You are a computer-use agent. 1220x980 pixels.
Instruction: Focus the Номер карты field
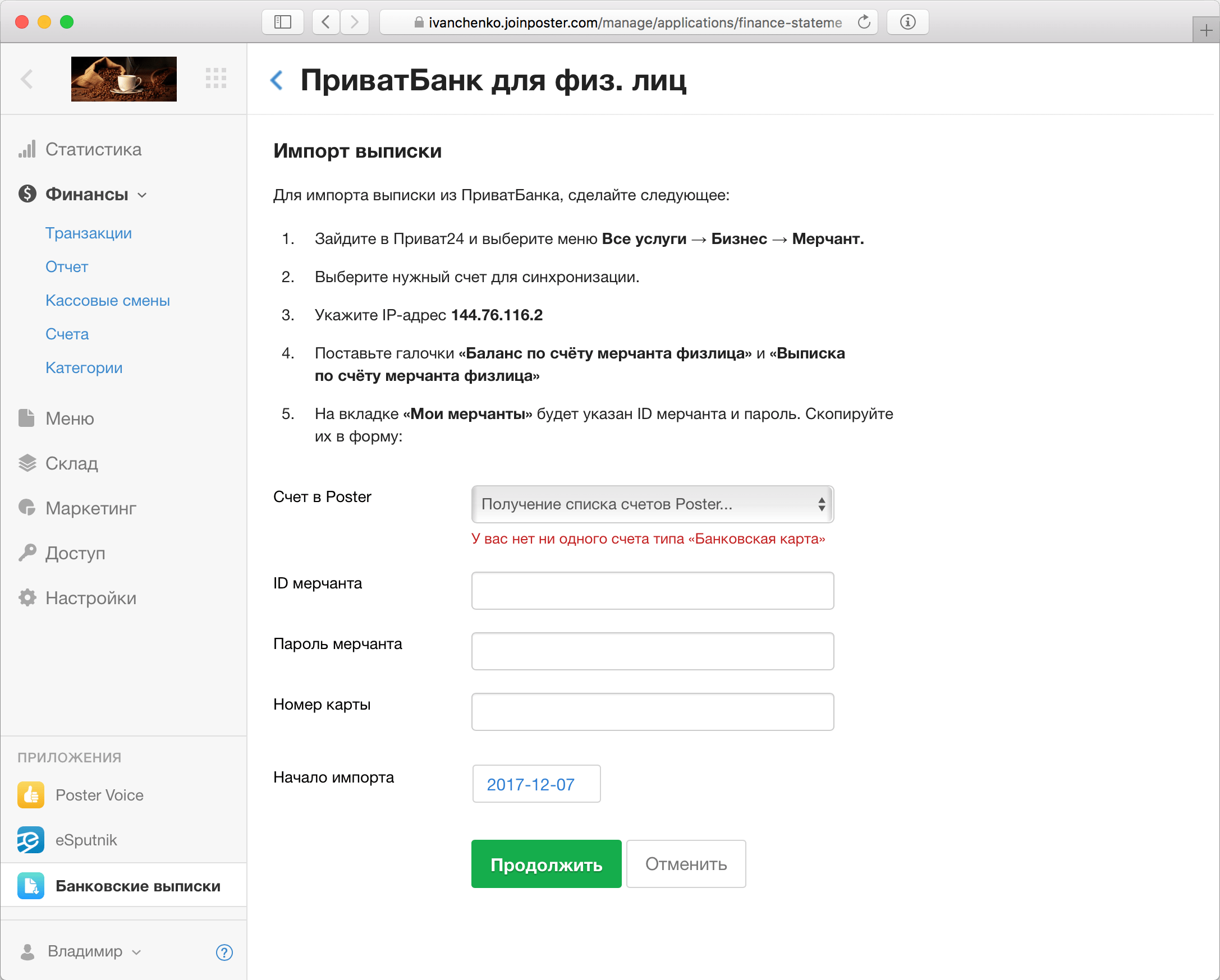click(x=653, y=711)
